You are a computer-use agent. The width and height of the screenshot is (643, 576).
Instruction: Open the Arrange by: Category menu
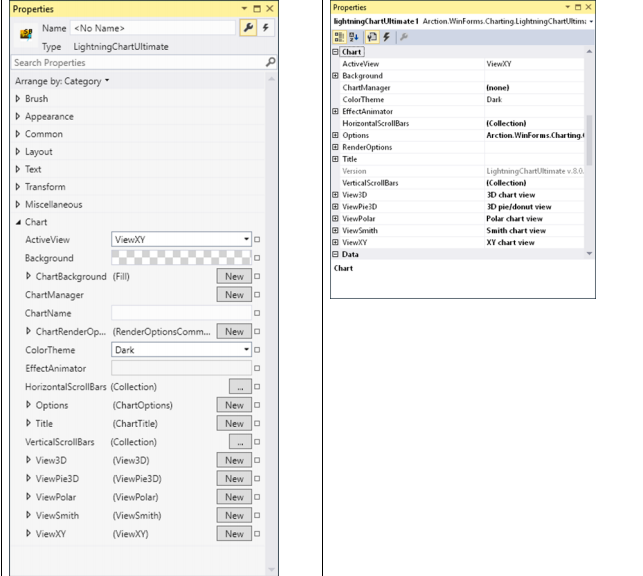(62, 81)
